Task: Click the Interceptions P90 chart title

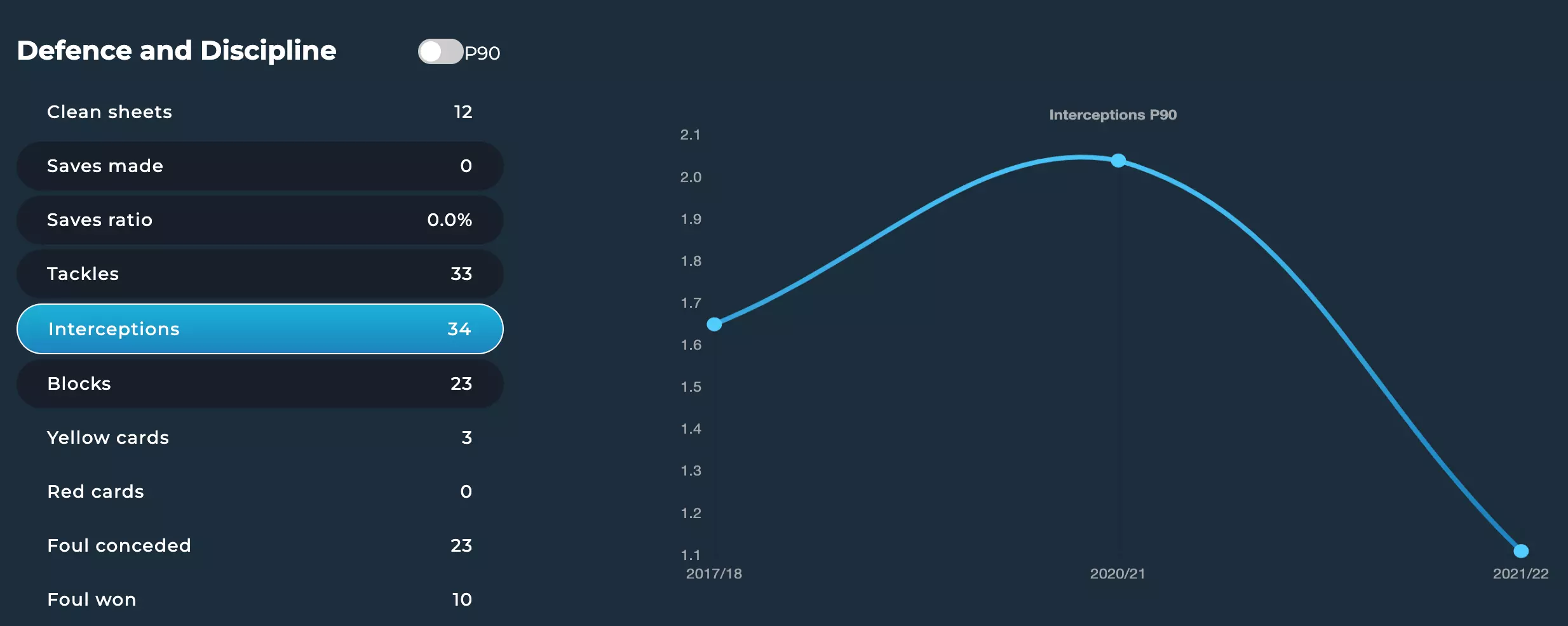Action: [x=1112, y=115]
